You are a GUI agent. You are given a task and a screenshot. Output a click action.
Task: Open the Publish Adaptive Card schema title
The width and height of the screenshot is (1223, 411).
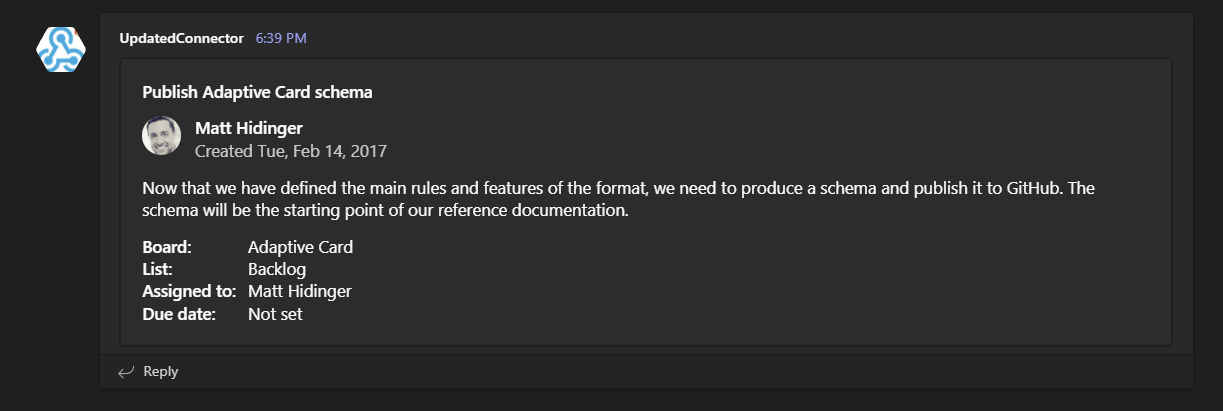point(257,93)
